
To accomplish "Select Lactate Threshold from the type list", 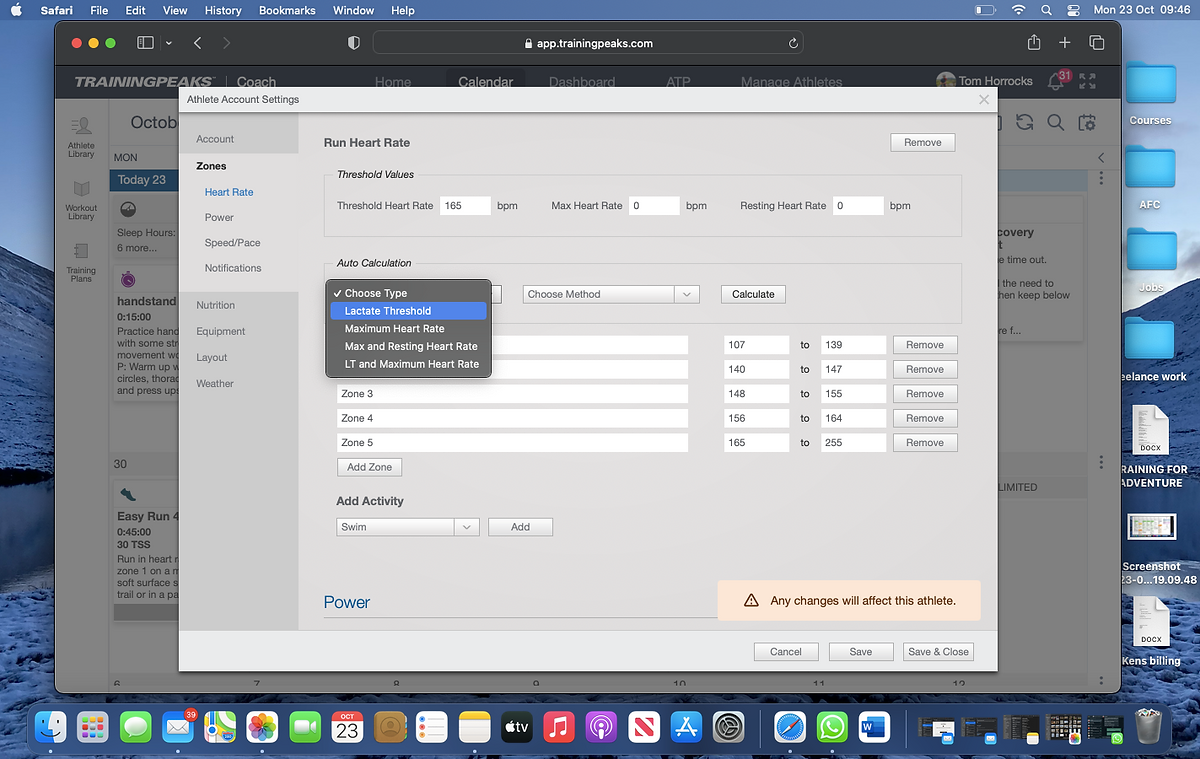I will tap(388, 311).
